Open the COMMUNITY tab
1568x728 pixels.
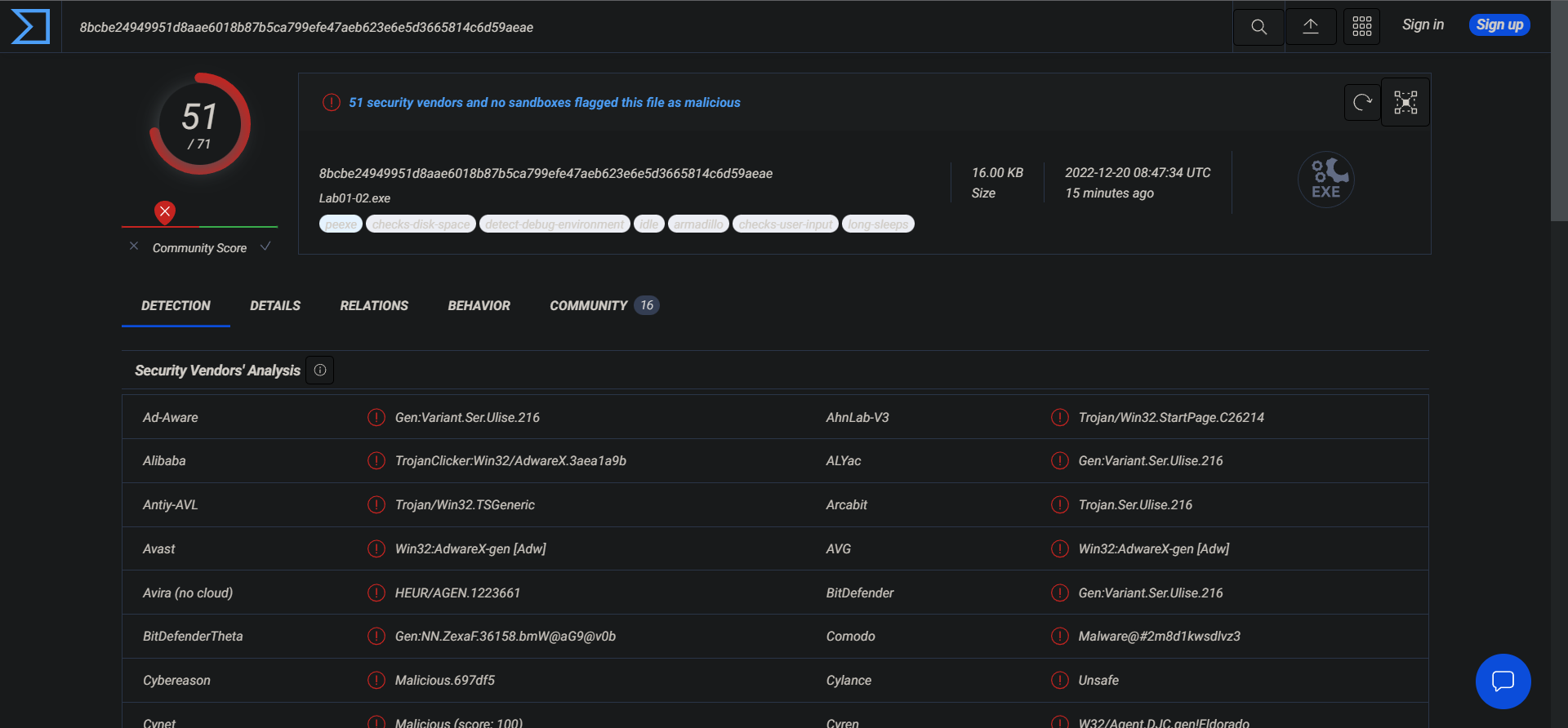[604, 305]
